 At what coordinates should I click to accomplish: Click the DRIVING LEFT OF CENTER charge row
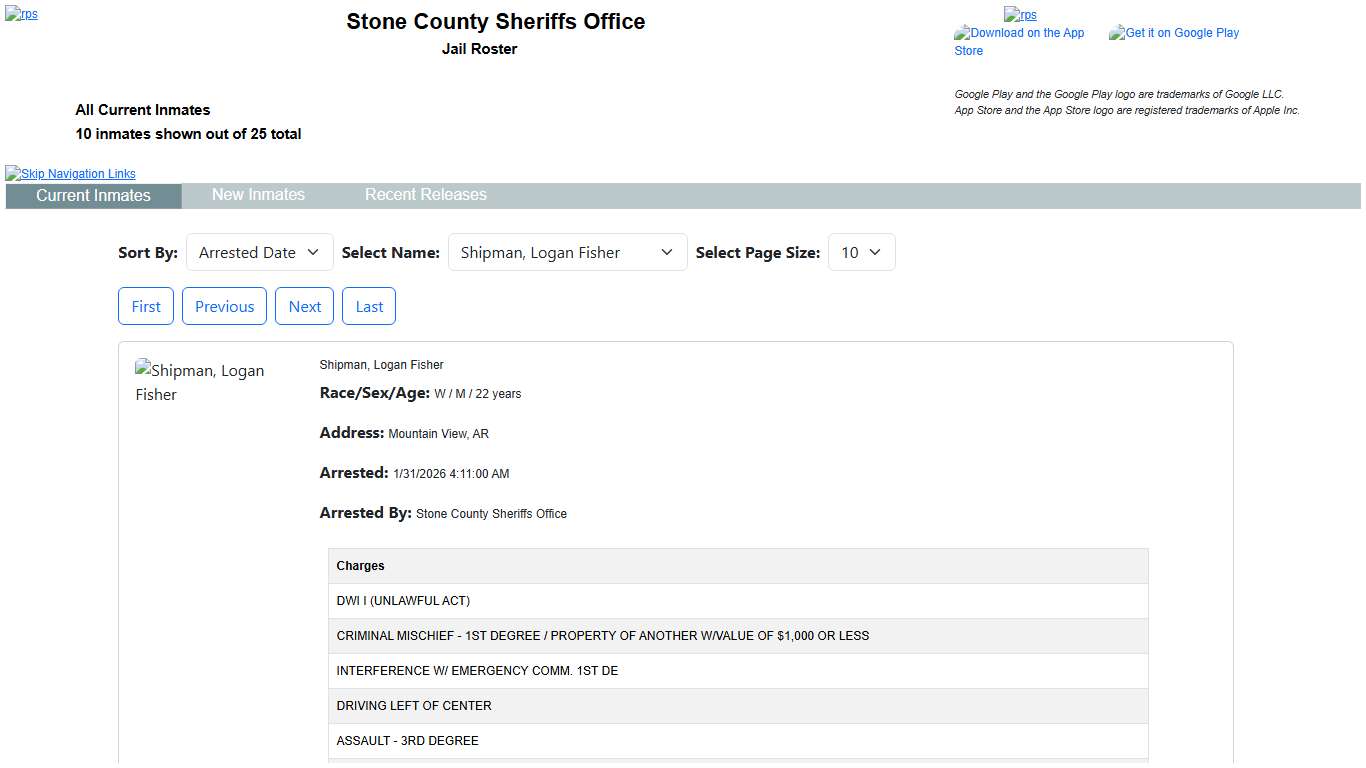point(738,706)
